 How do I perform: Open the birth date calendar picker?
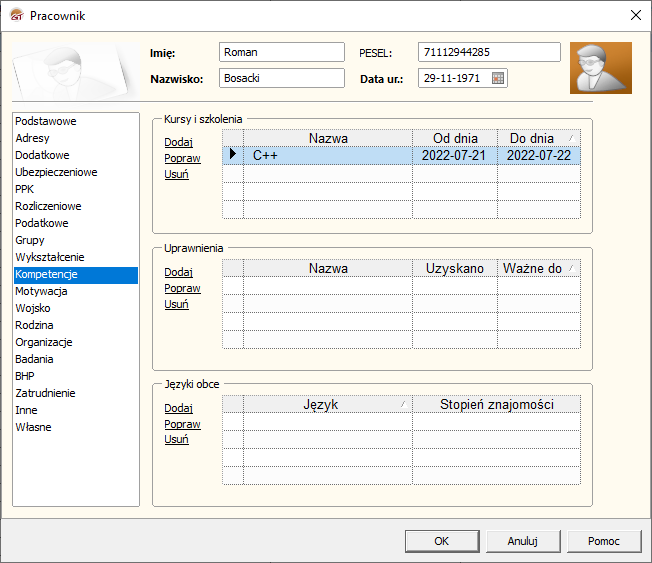coord(498,78)
